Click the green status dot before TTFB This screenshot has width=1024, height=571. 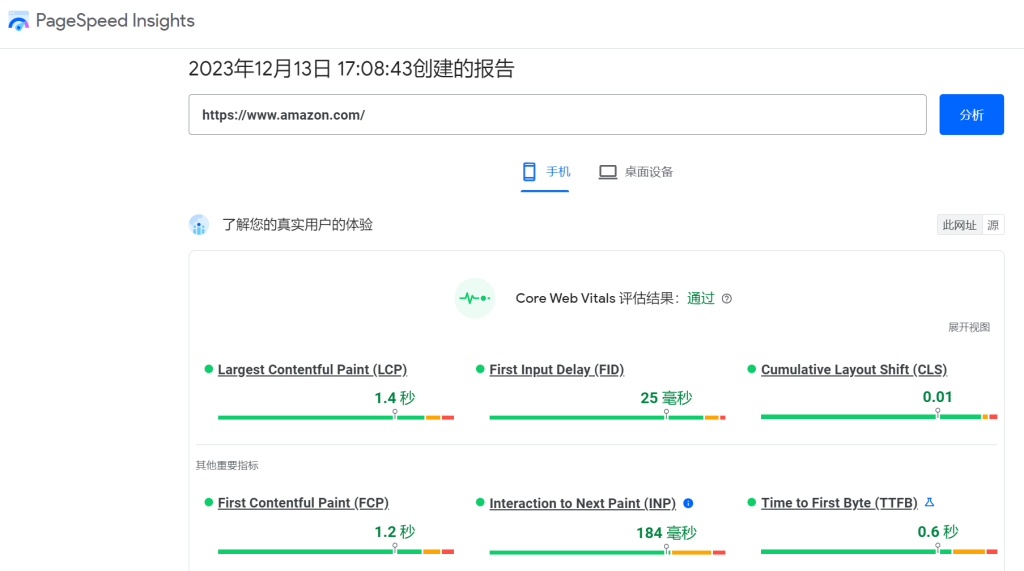coord(752,502)
